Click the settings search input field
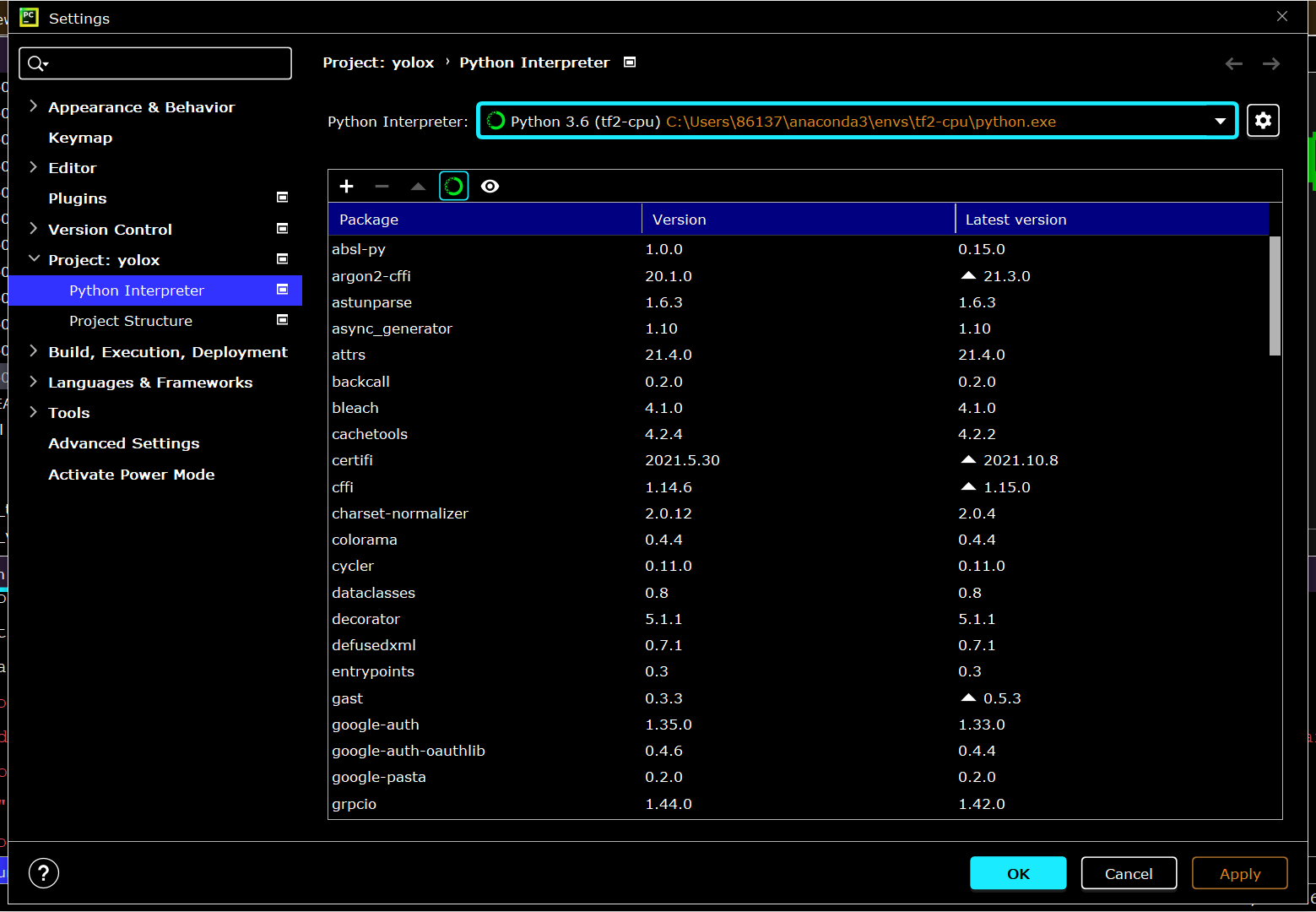 coord(155,63)
